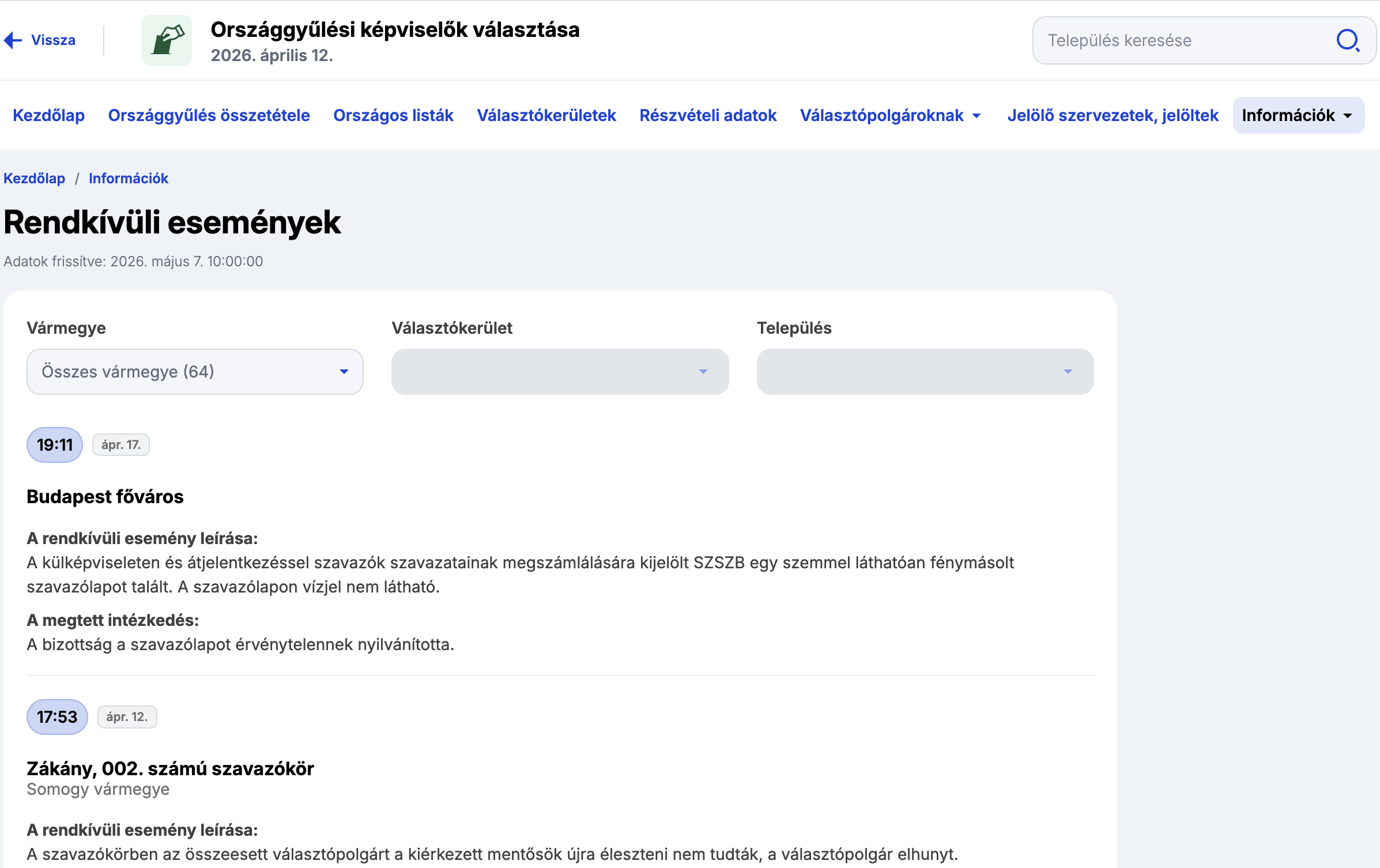This screenshot has height=868, width=1380.
Task: Click the ápr. 17. date badge
Action: [121, 445]
